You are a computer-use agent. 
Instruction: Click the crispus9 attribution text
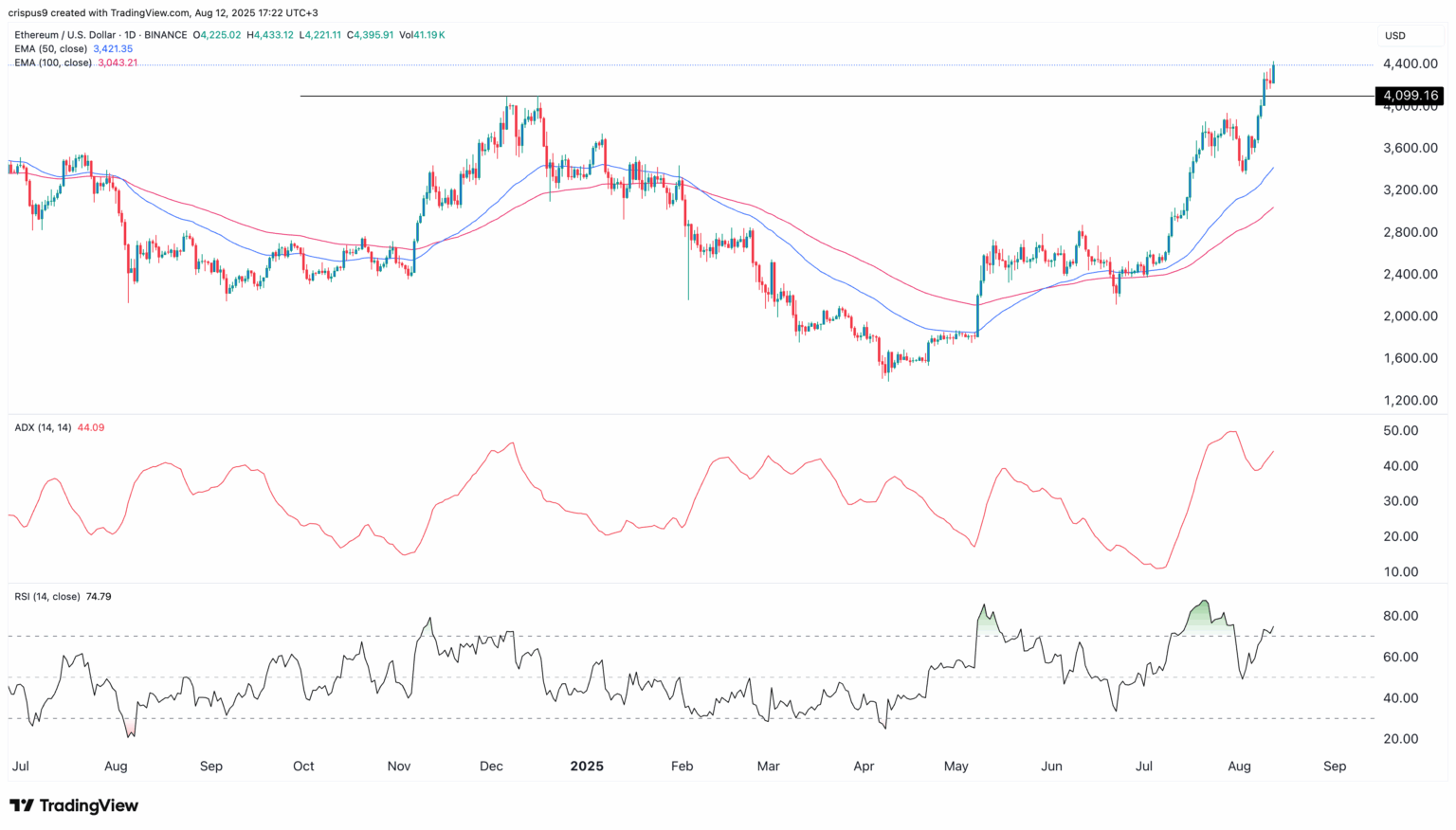click(x=27, y=12)
